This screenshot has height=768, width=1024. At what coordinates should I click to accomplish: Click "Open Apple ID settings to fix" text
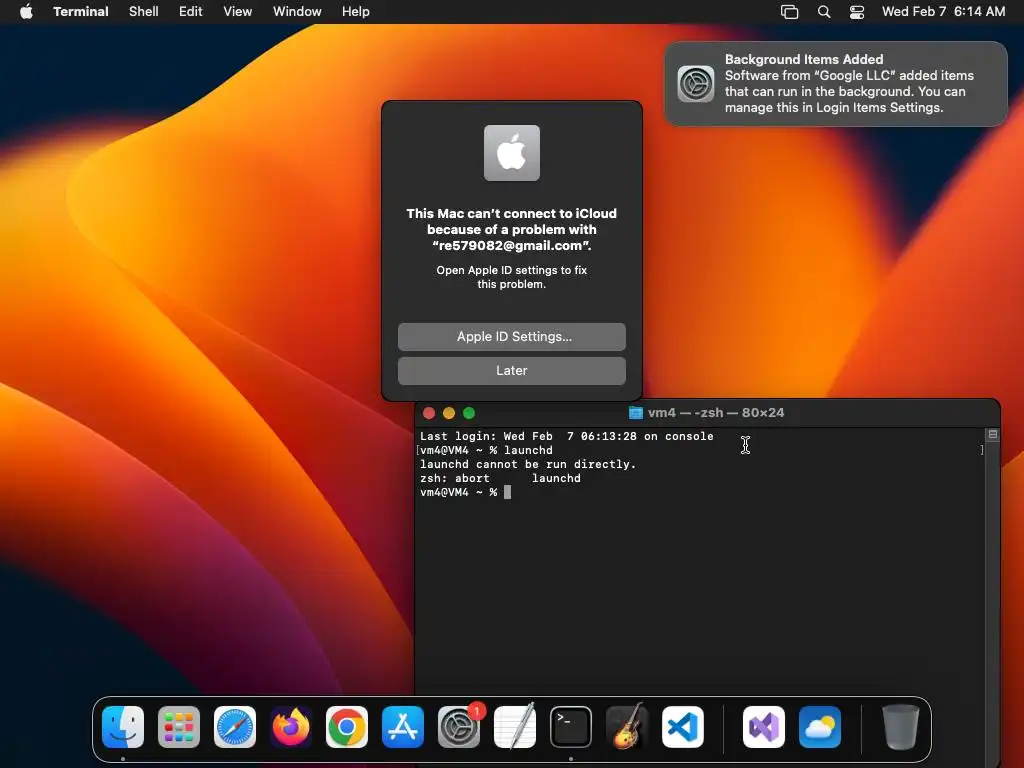[x=512, y=270]
